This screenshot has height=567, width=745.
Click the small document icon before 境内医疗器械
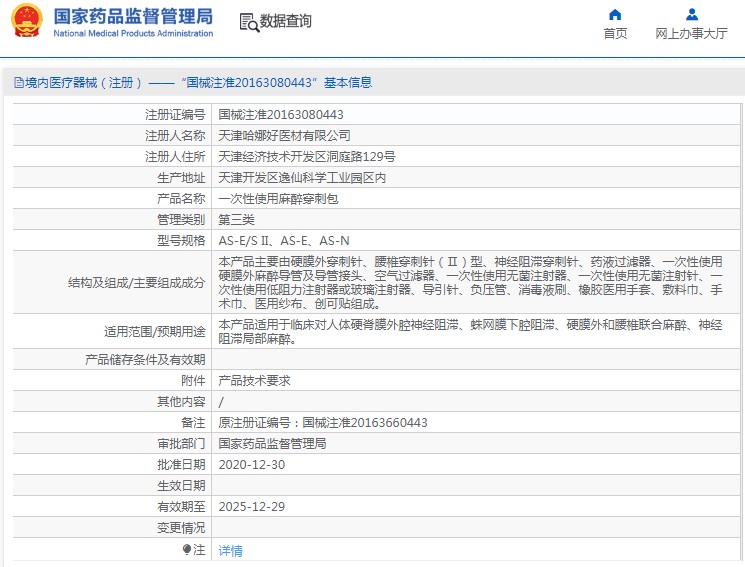click(19, 83)
